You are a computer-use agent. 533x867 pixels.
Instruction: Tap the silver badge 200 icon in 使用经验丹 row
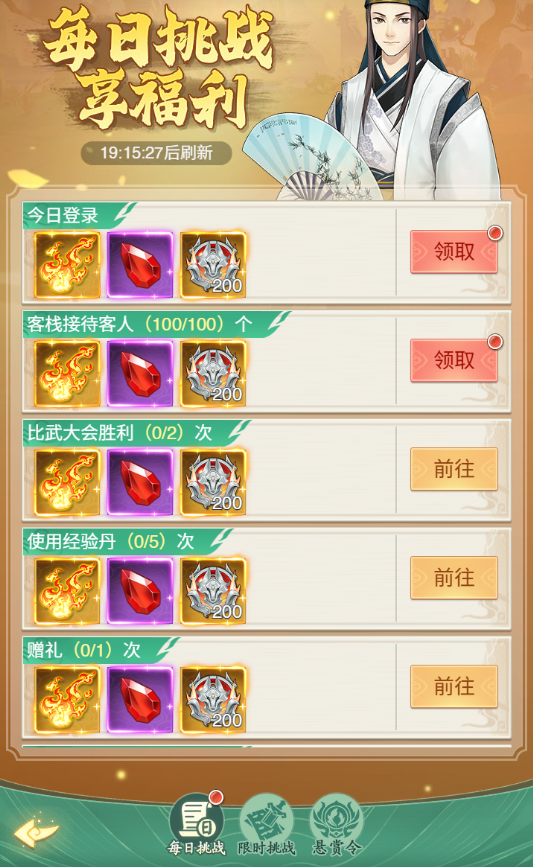tap(213, 591)
